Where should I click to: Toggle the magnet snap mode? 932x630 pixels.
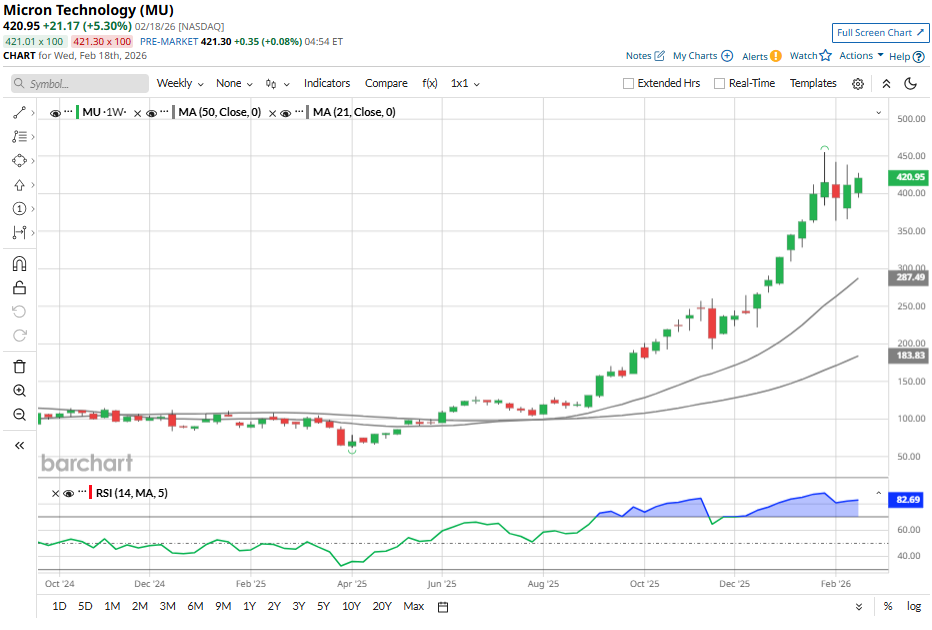[19, 264]
